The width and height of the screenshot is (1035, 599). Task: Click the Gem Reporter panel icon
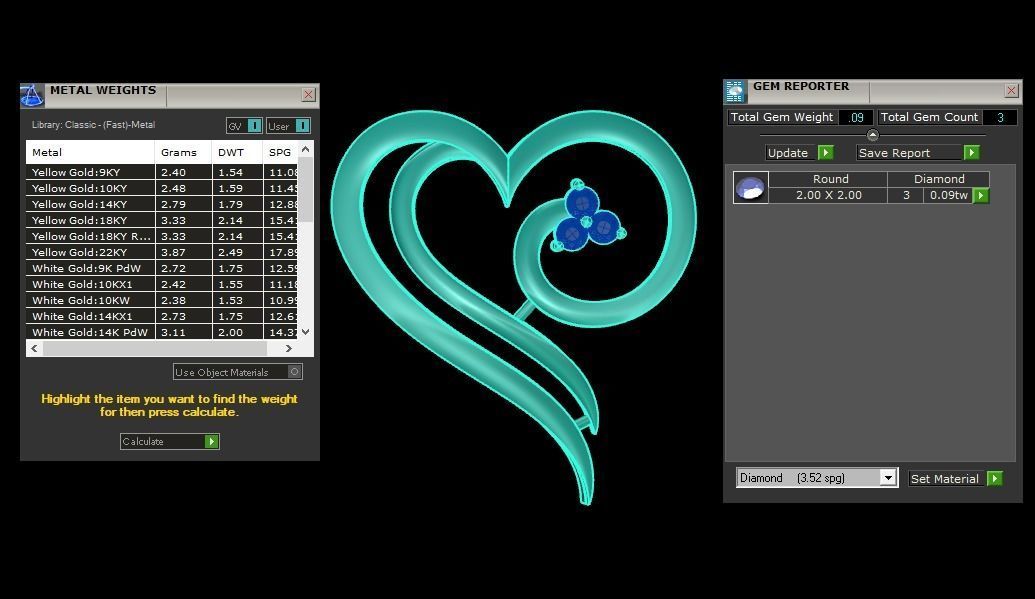pyautogui.click(x=735, y=91)
